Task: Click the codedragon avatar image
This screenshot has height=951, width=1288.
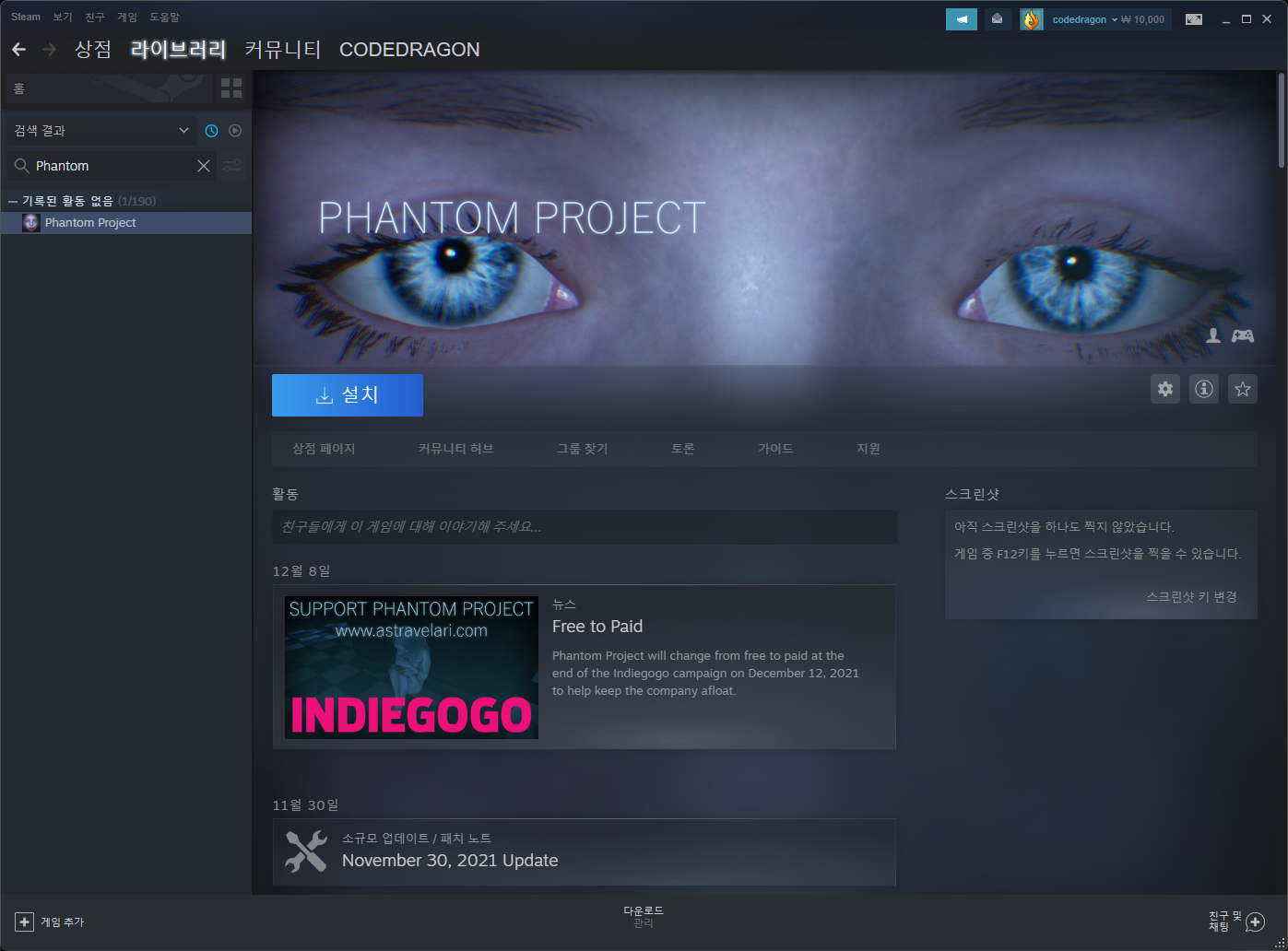Action: [x=1031, y=19]
